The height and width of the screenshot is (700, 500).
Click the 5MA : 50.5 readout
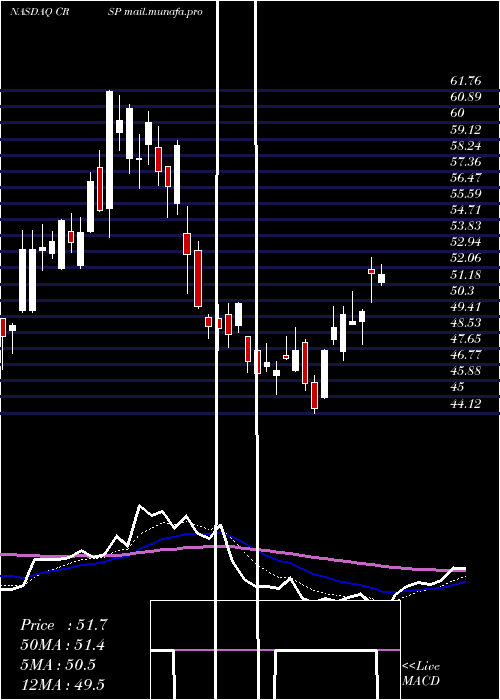click(x=58, y=665)
